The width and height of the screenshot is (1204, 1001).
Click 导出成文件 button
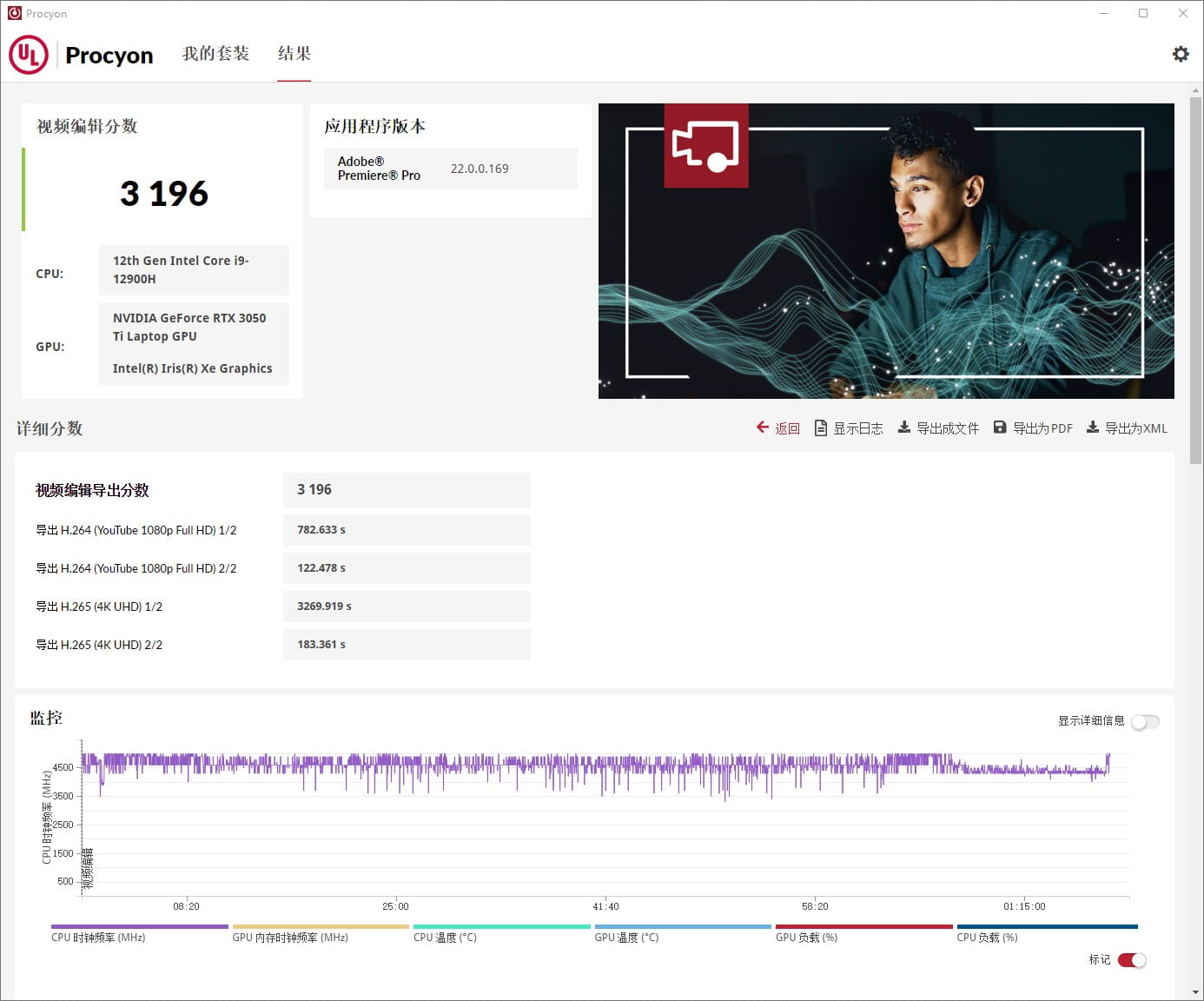(x=947, y=428)
